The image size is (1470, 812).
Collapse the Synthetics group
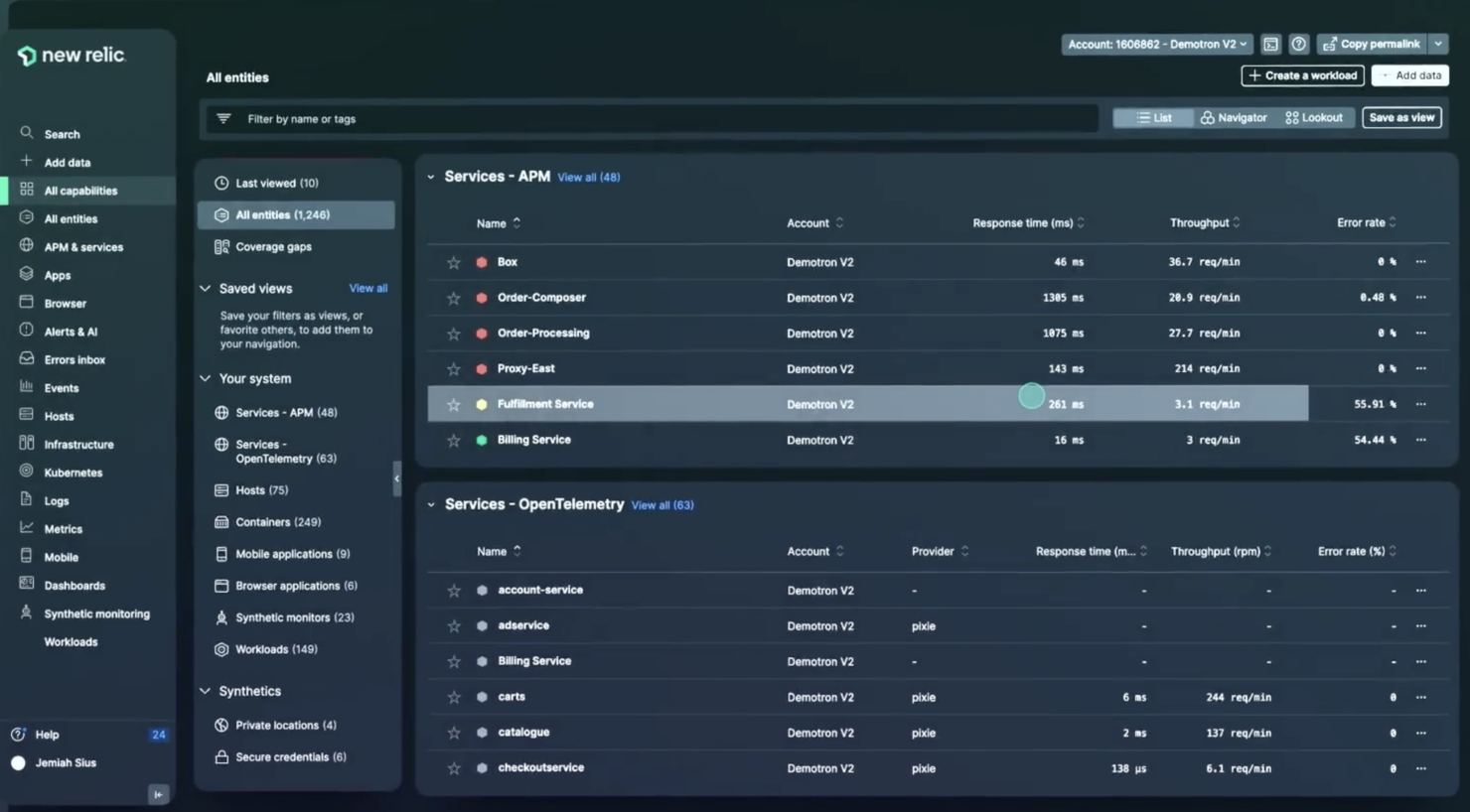[205, 691]
